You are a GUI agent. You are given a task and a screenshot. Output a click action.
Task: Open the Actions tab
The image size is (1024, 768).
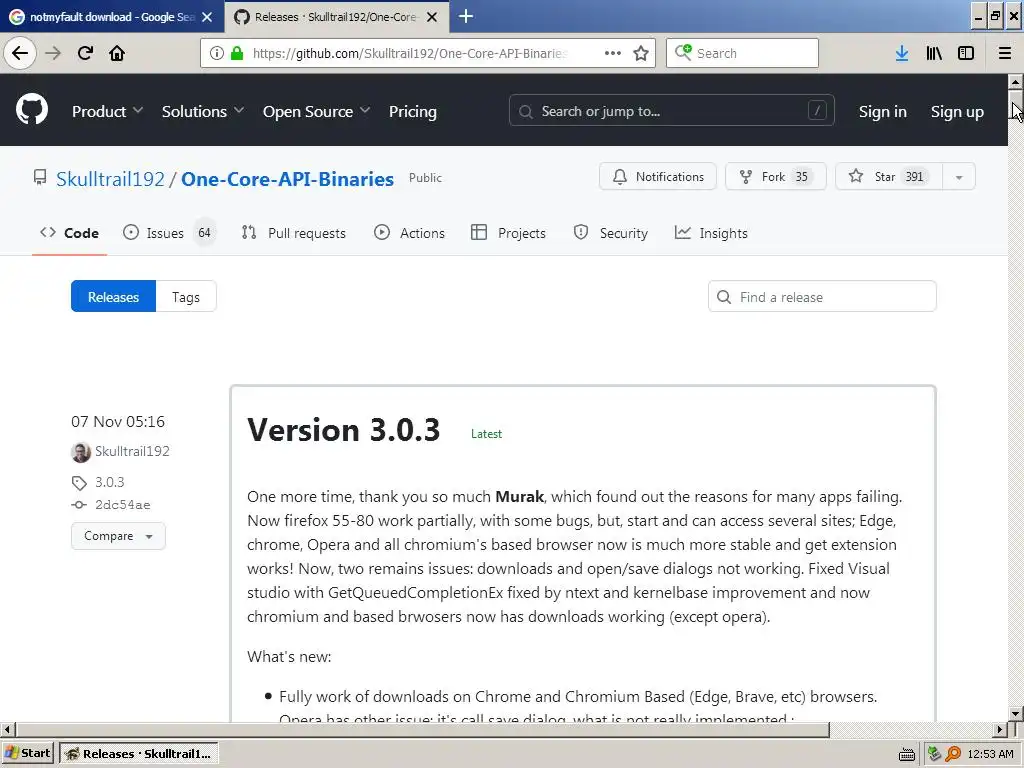pos(409,233)
